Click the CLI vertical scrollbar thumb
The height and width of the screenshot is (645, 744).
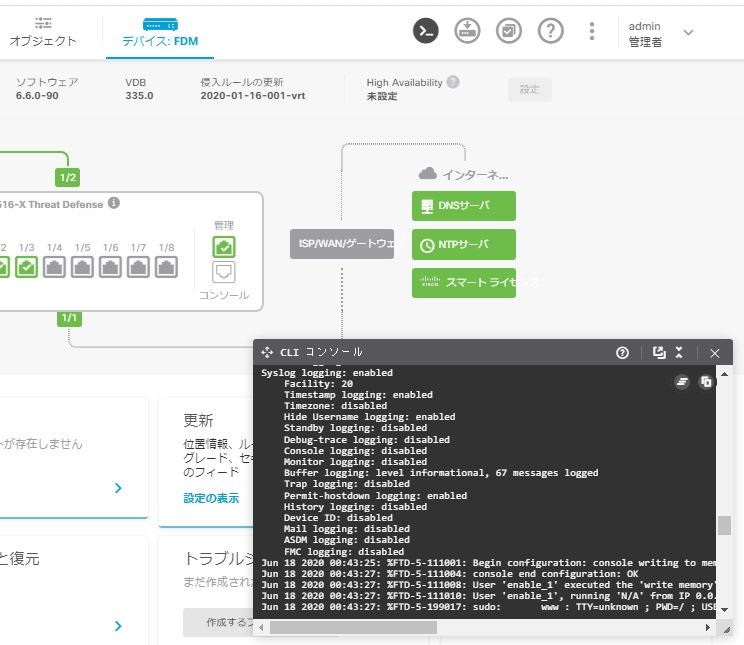tap(724, 525)
